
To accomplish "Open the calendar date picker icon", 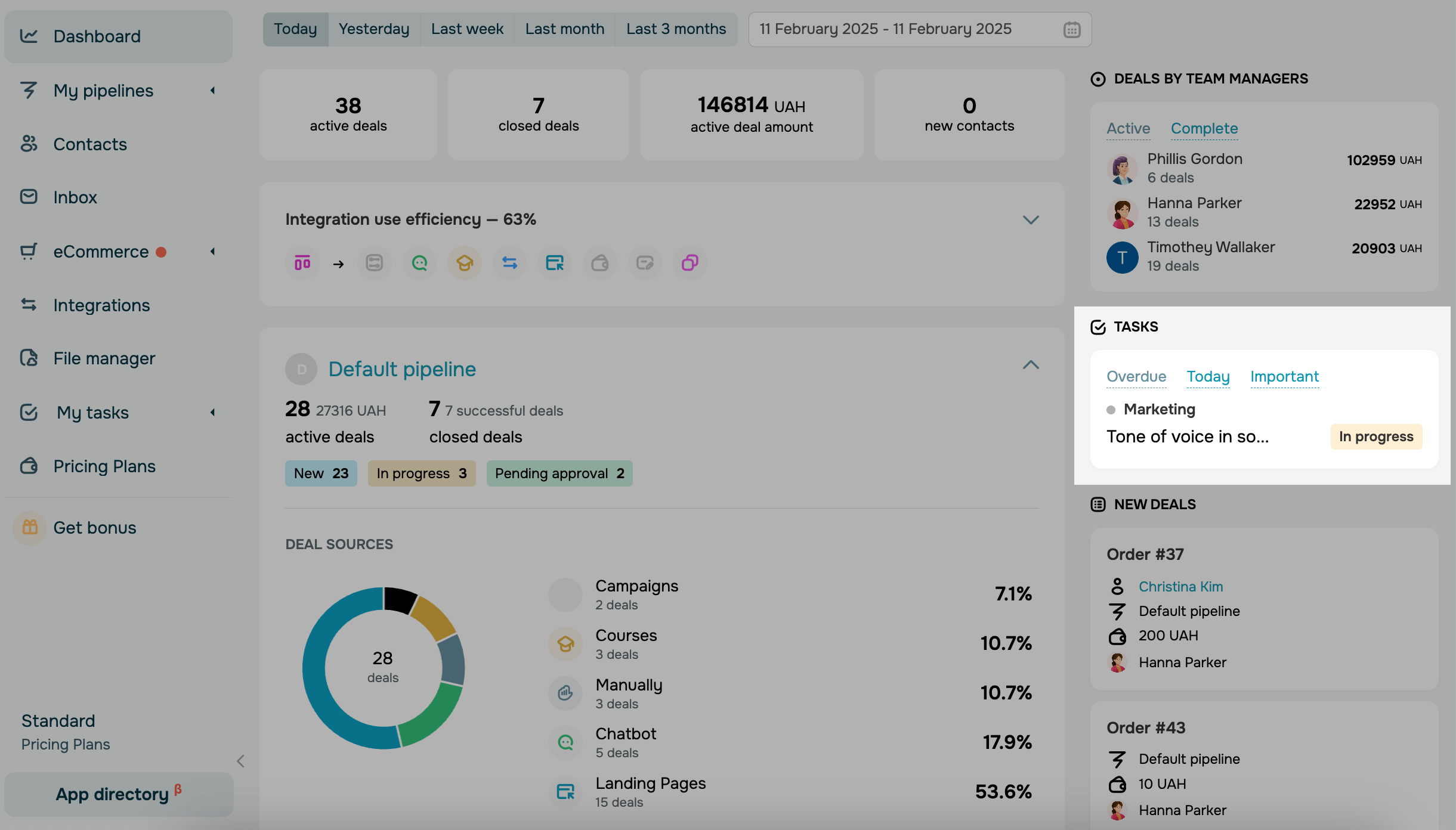I will click(x=1071, y=30).
